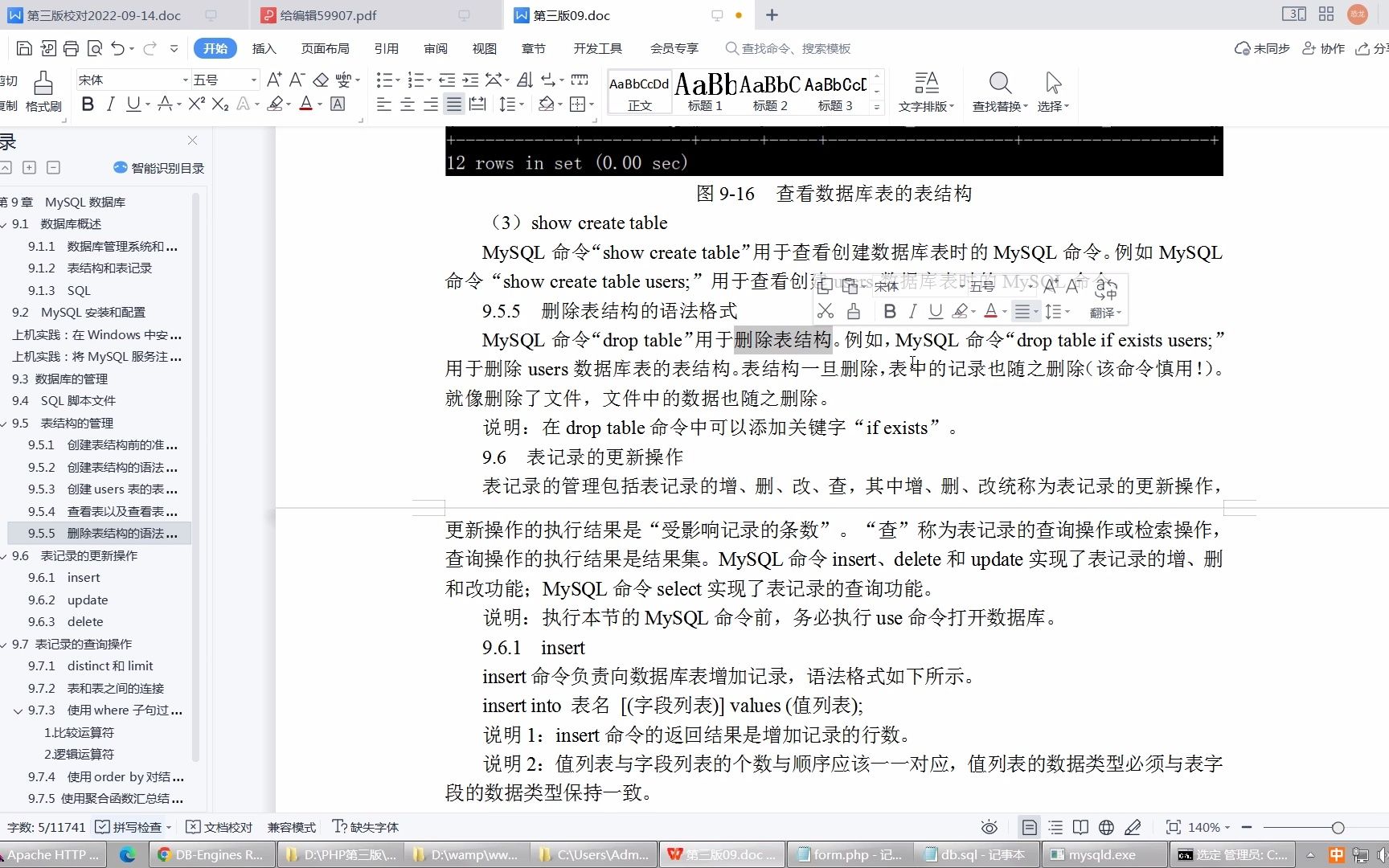The image size is (1389, 868).
Task: Apply 标题 1 heading style
Action: [705, 92]
